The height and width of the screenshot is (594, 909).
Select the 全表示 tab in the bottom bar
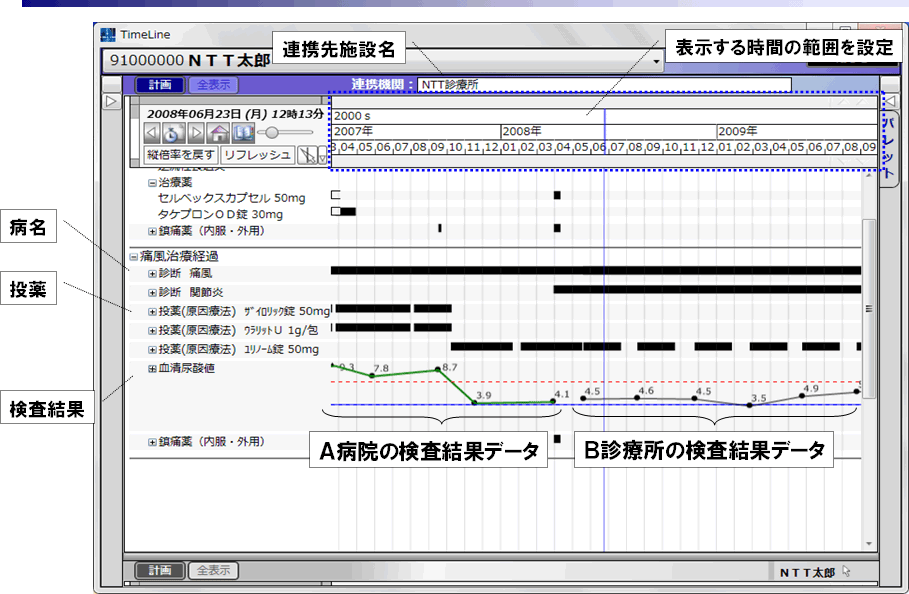tap(213, 570)
